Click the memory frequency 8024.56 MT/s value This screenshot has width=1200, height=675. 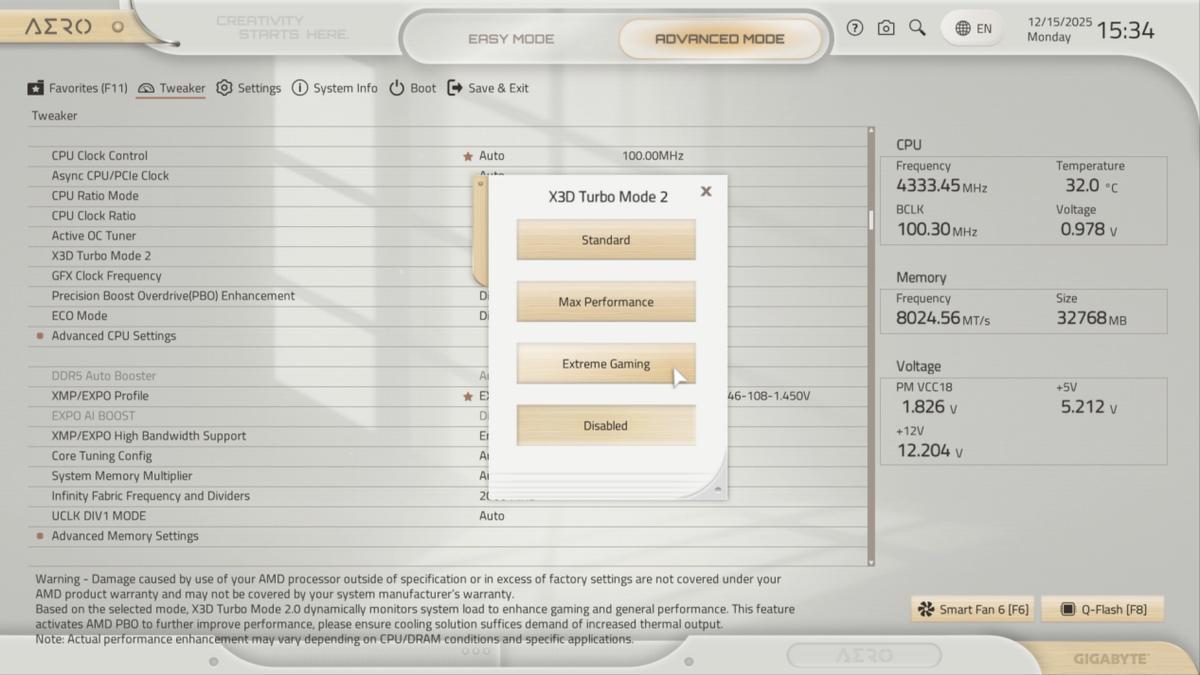942,319
